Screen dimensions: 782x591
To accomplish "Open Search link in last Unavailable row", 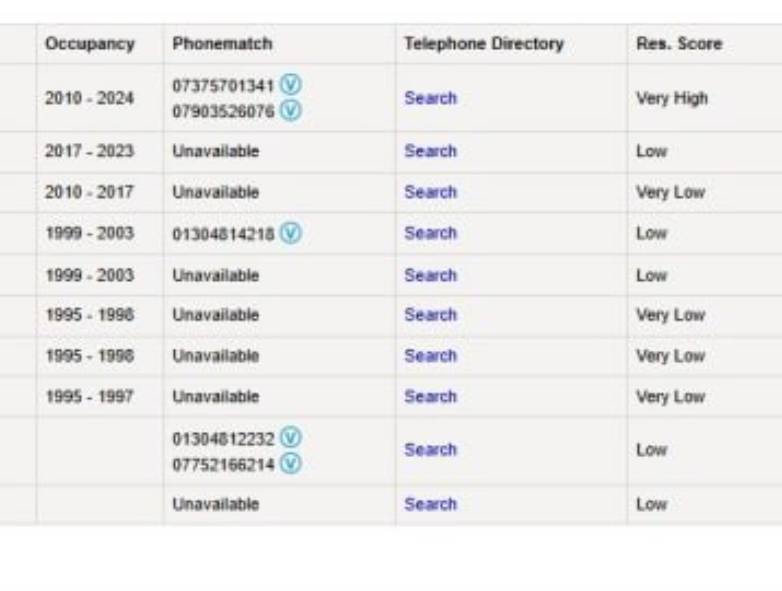I will (x=430, y=504).
